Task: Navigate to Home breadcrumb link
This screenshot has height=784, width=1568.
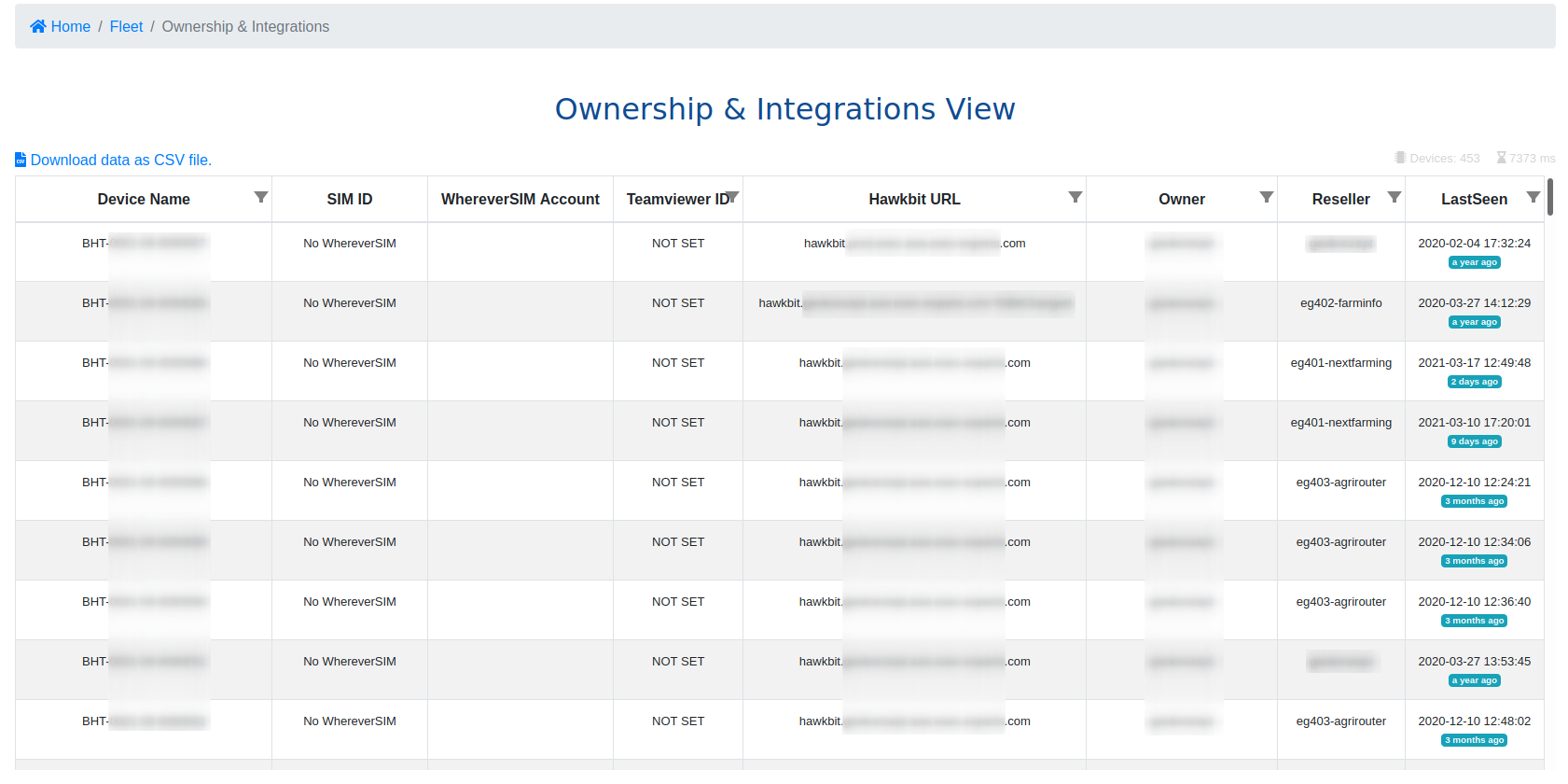Action: coord(71,26)
